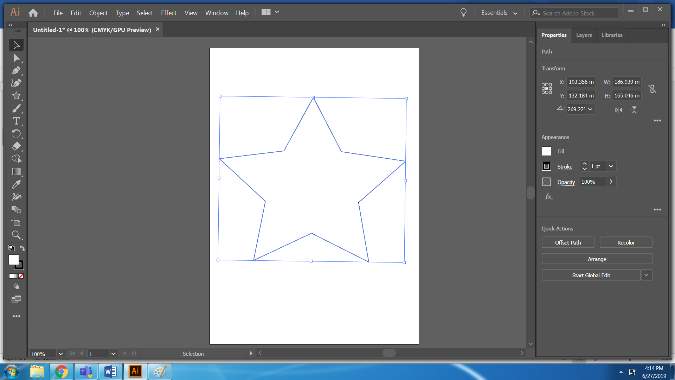Click the Search Adobe Stock field
Image resolution: width=675 pixels, height=380 pixels.
click(574, 13)
